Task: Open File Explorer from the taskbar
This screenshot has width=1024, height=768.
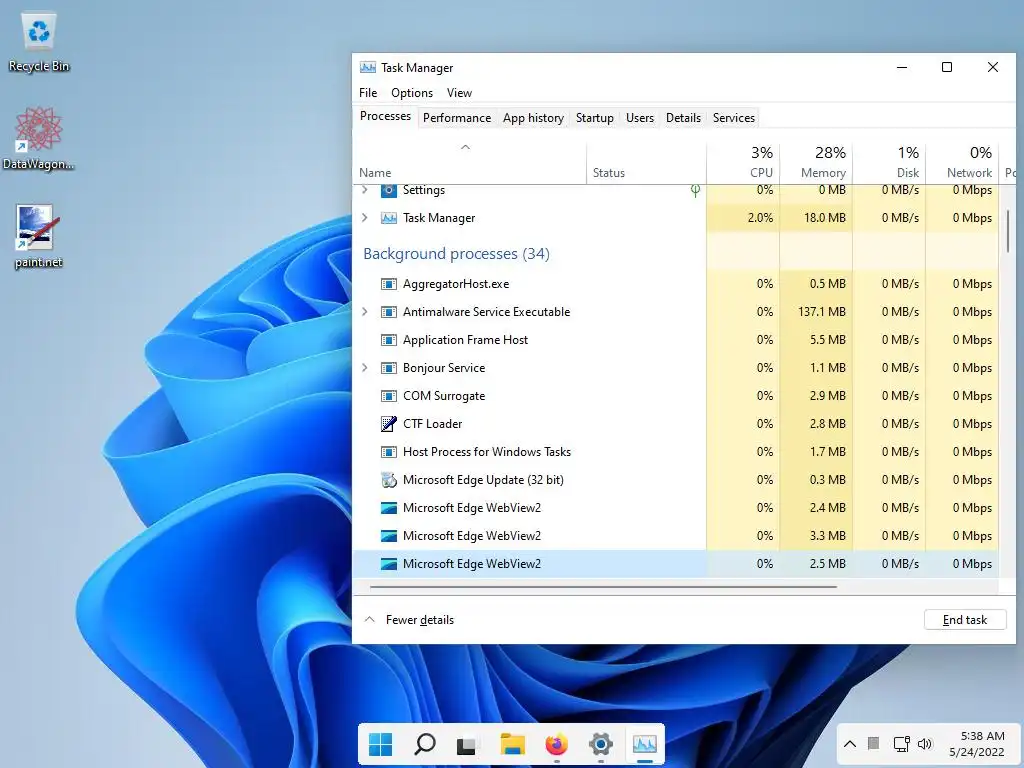Action: pyautogui.click(x=513, y=744)
